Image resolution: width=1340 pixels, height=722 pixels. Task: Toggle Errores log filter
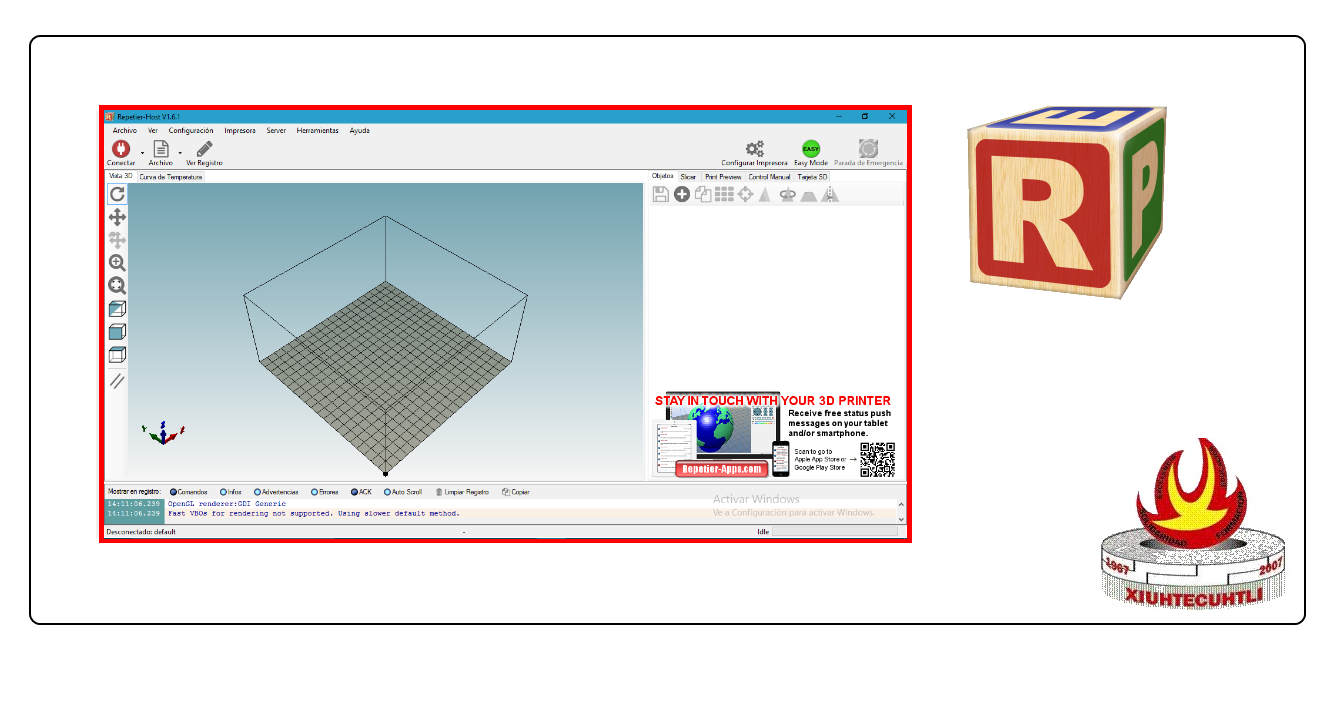click(x=325, y=492)
